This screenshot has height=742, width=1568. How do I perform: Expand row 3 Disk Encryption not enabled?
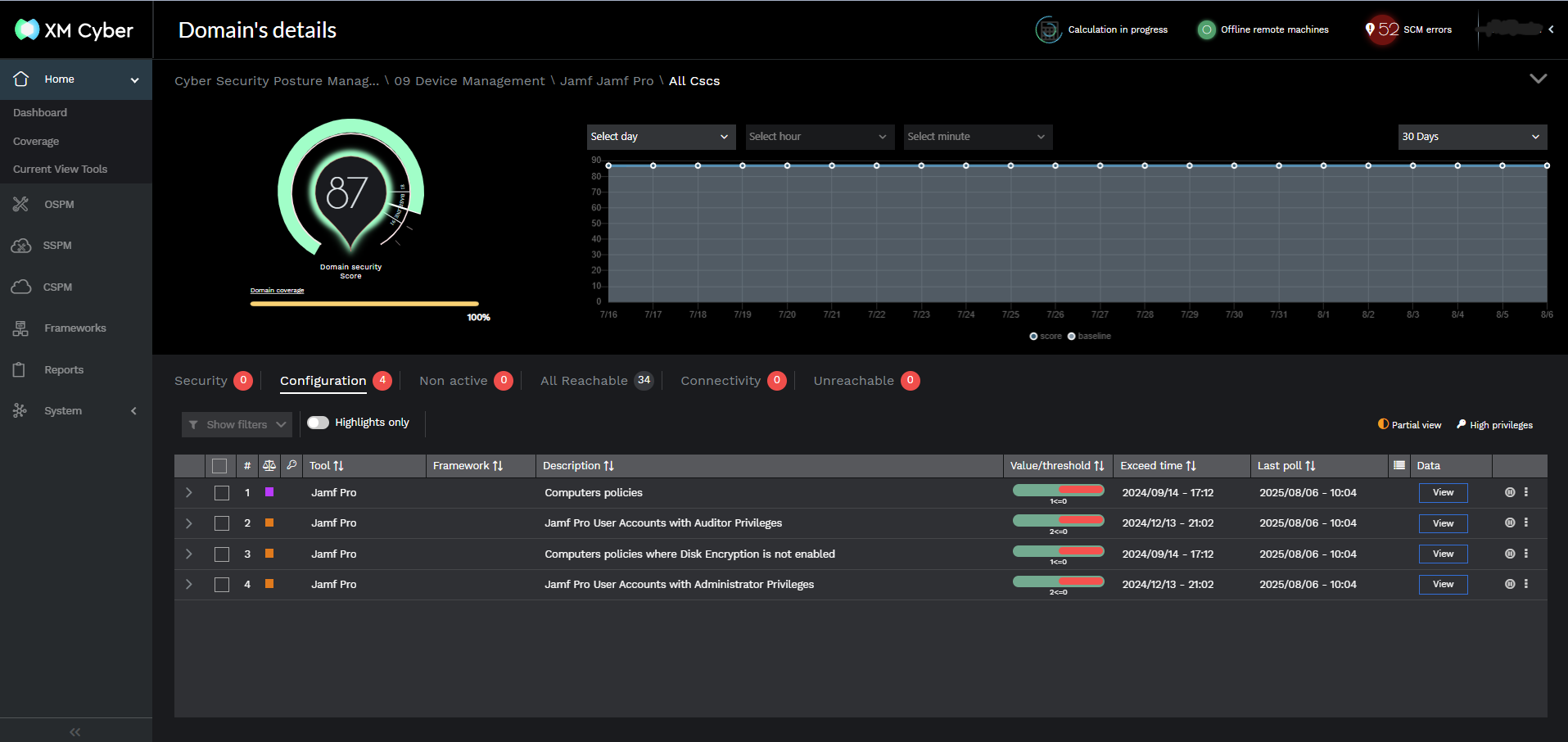coord(188,554)
